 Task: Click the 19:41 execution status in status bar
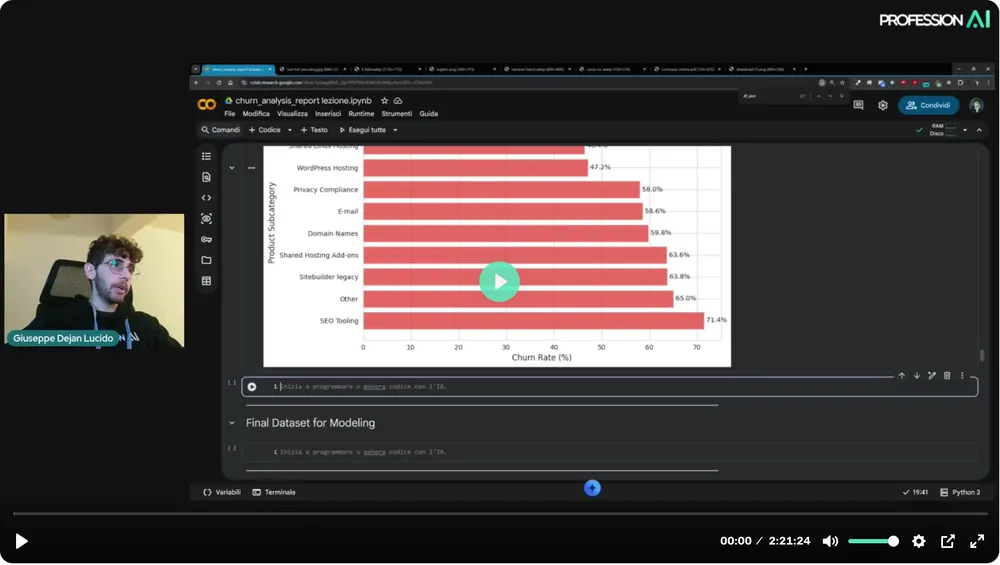point(916,492)
